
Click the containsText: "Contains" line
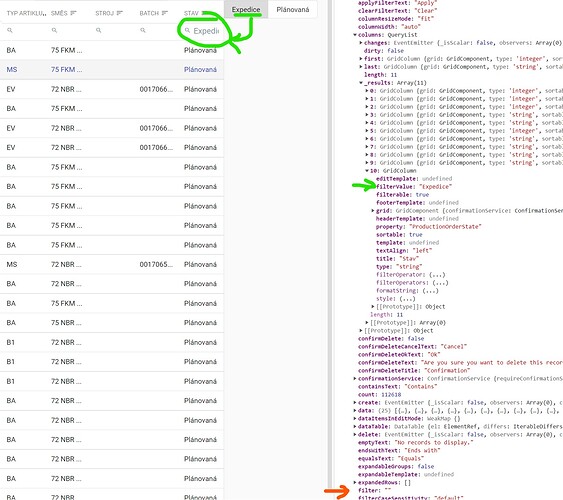(397, 387)
